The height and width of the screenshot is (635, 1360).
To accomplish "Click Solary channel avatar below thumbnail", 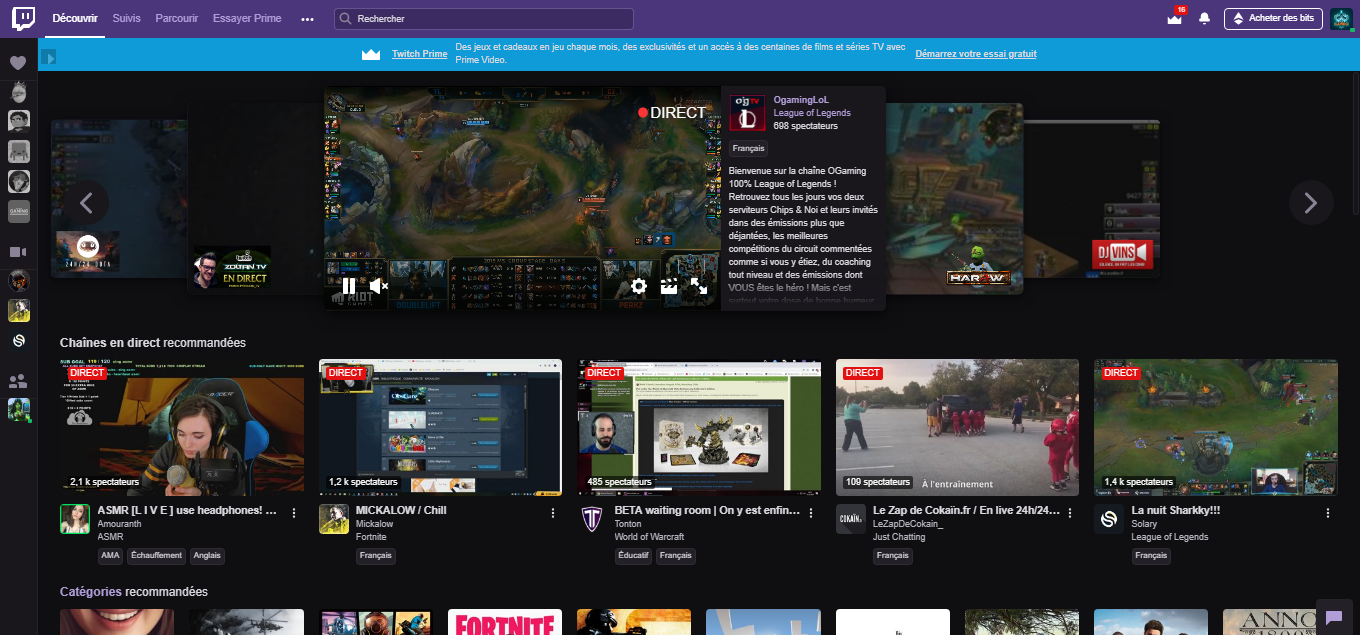I will pos(1109,519).
